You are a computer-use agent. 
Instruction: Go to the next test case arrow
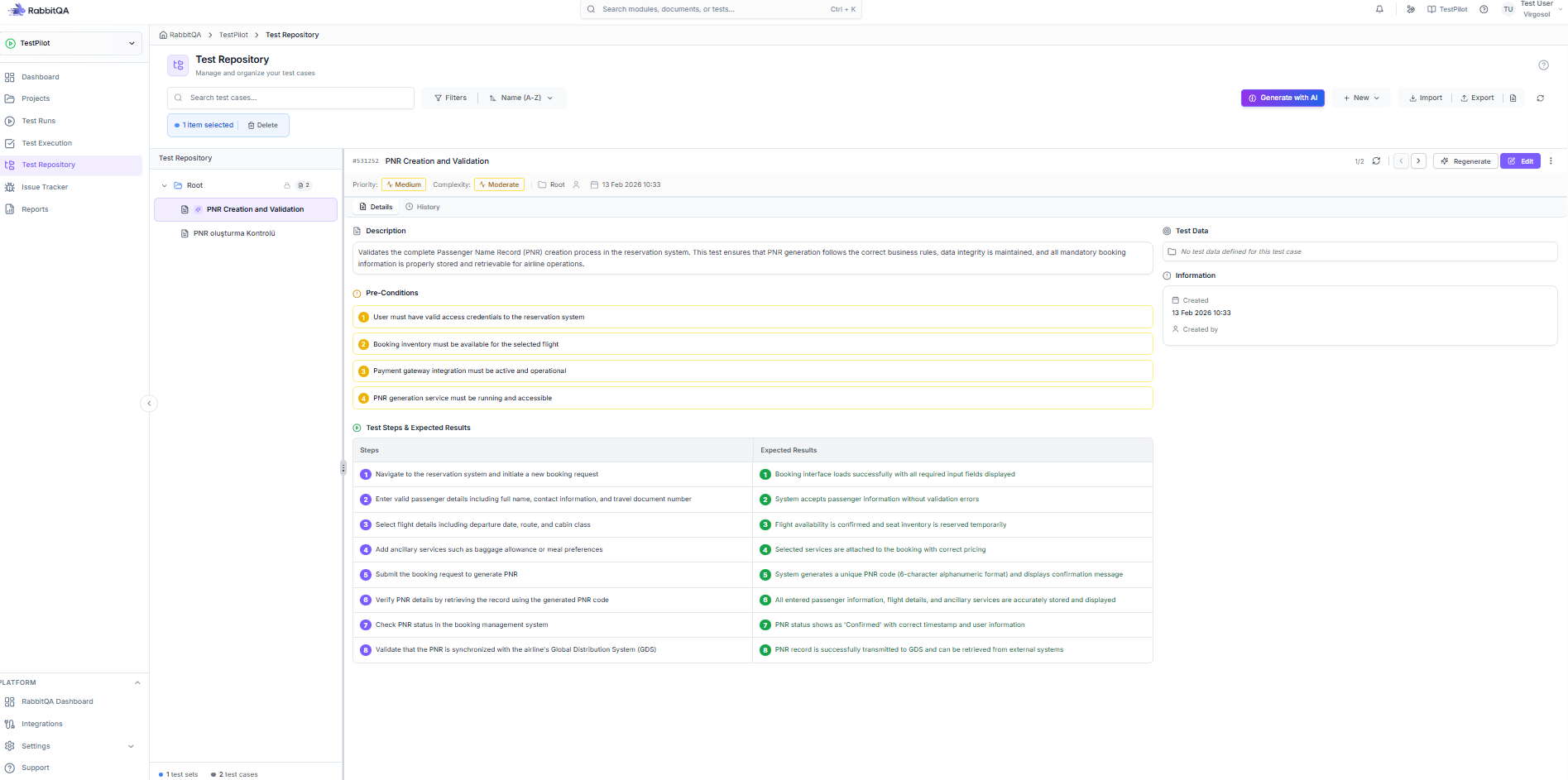coord(1418,161)
